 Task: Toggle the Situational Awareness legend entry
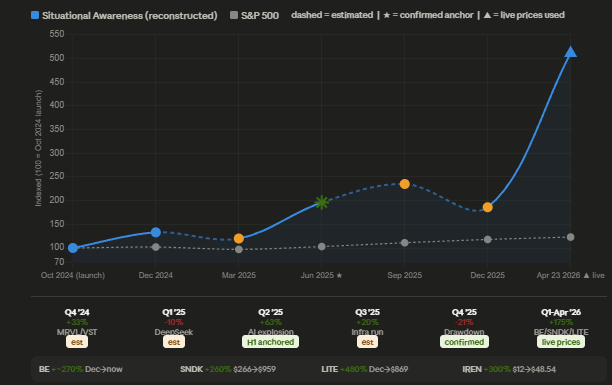point(124,16)
